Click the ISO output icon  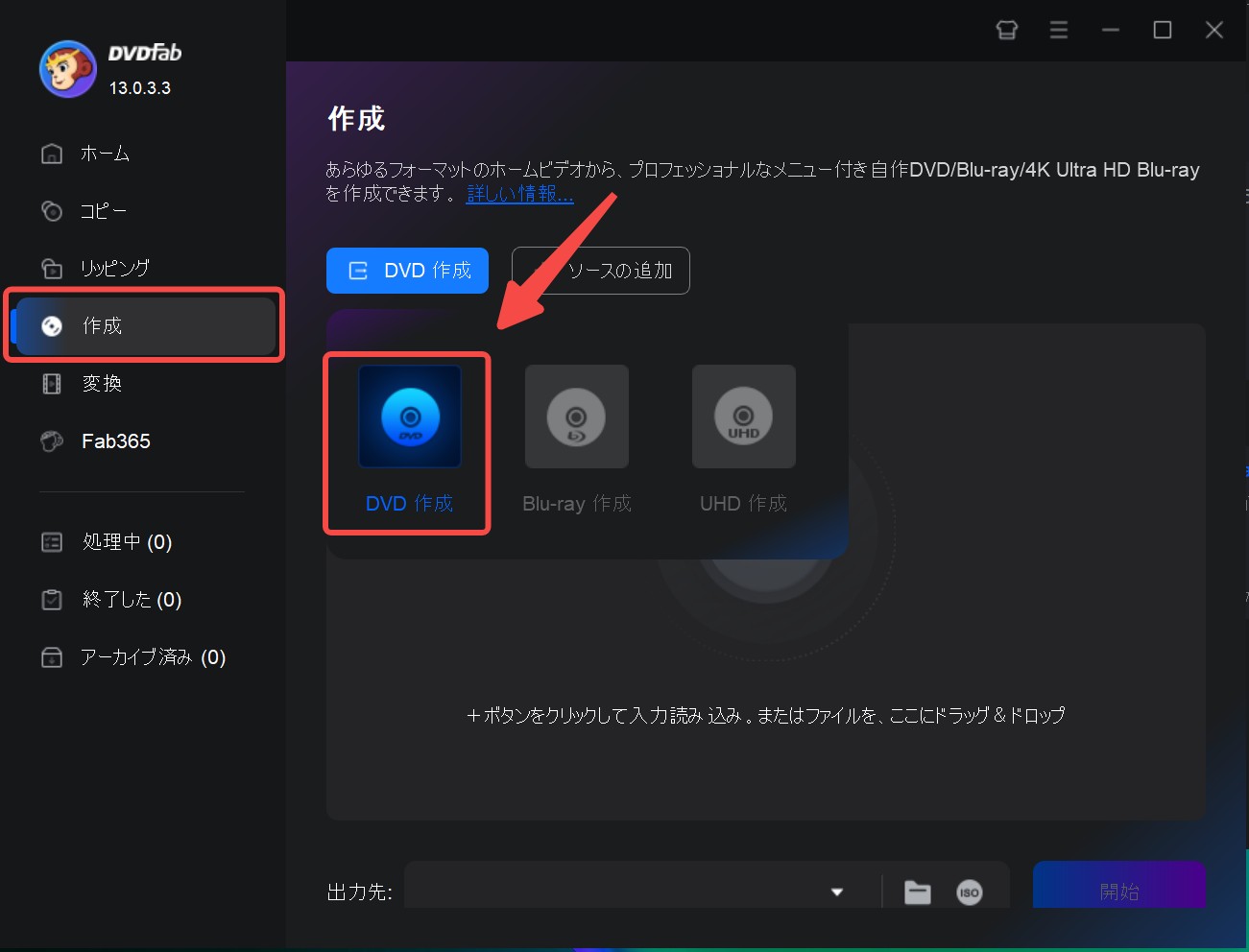(969, 892)
